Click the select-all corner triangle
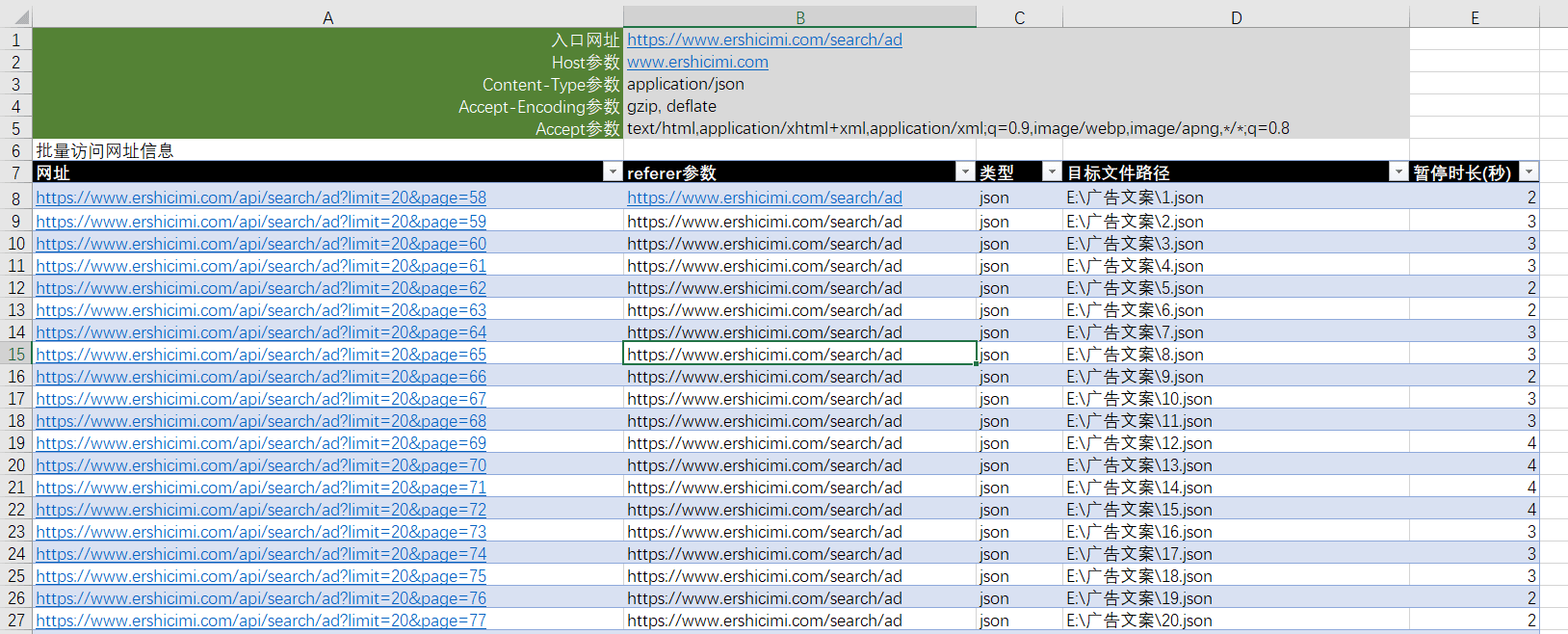Image resolution: width=1568 pixels, height=634 pixels. (21, 17)
